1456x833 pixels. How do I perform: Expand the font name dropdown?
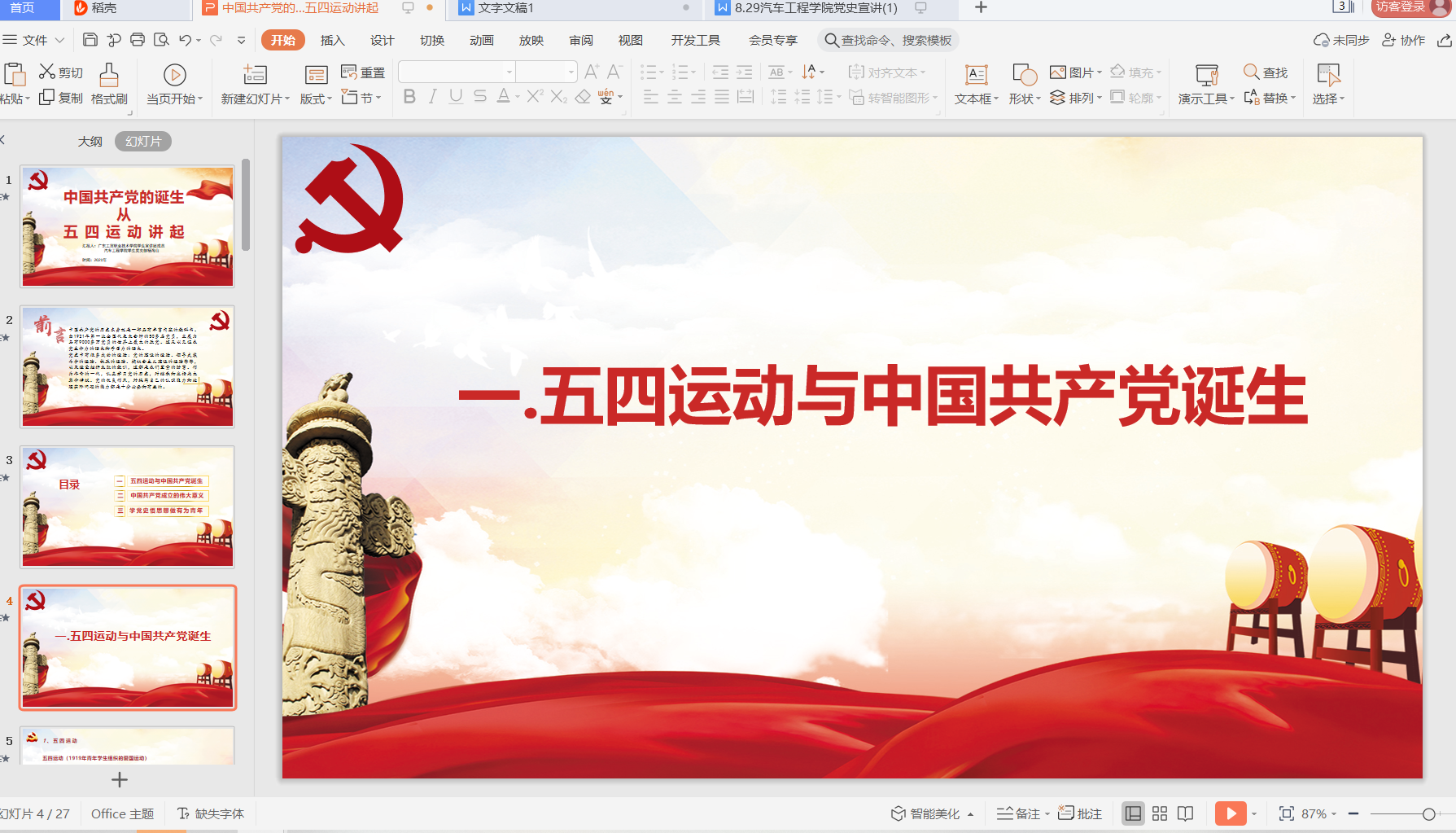point(509,72)
